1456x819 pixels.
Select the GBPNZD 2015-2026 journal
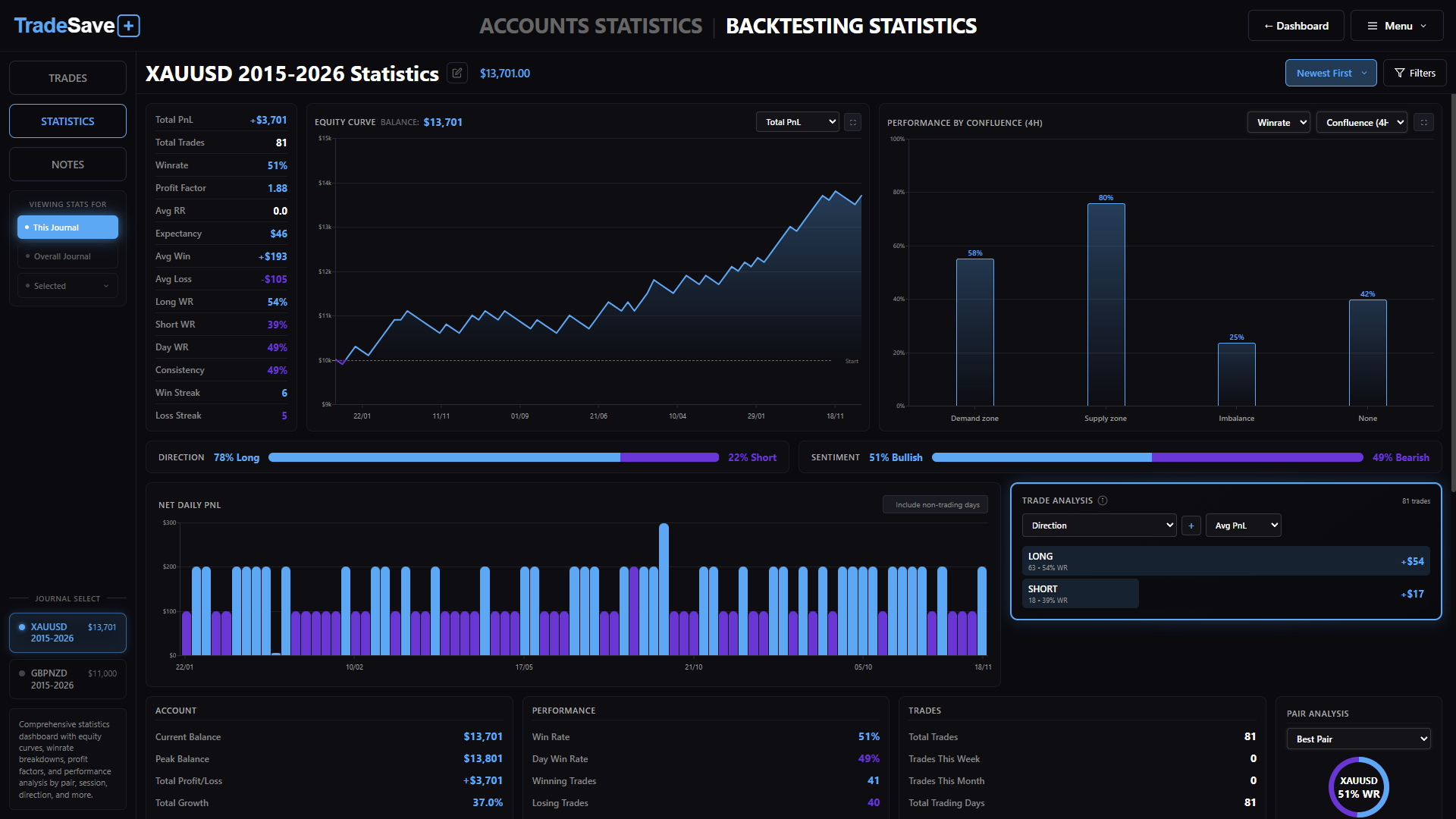[x=67, y=679]
